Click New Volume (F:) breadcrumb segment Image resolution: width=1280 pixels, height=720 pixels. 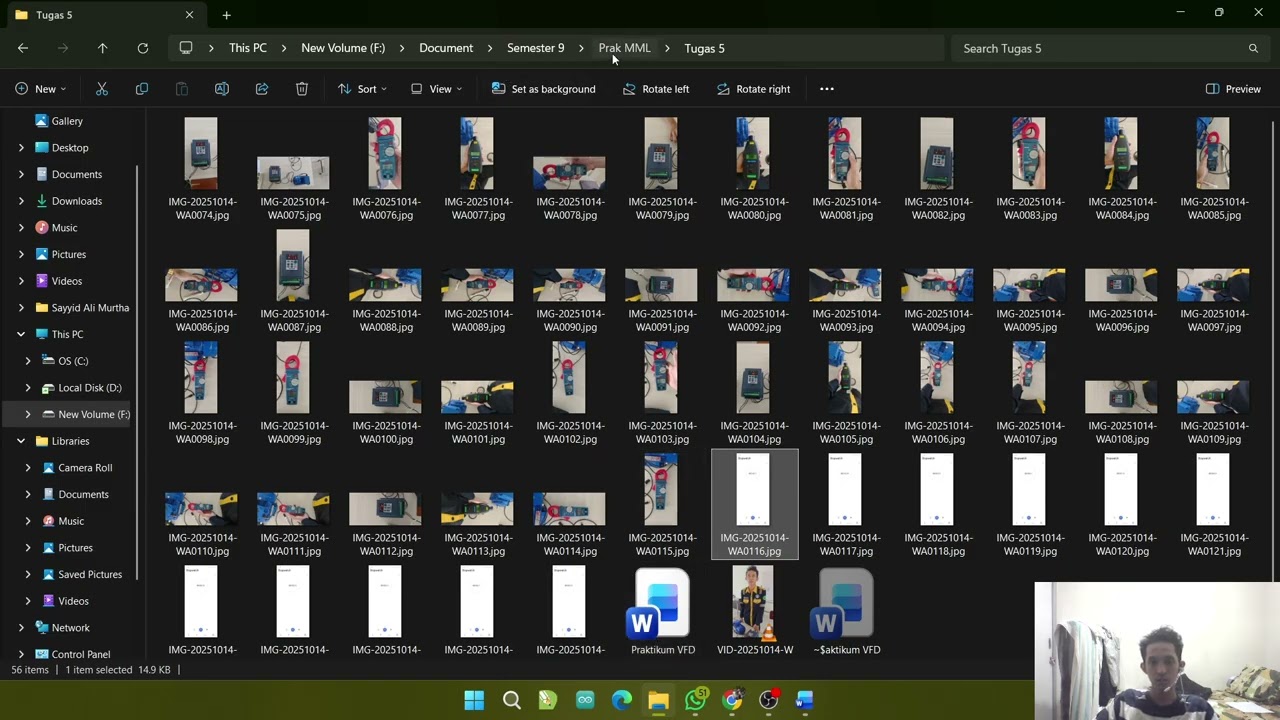[343, 48]
